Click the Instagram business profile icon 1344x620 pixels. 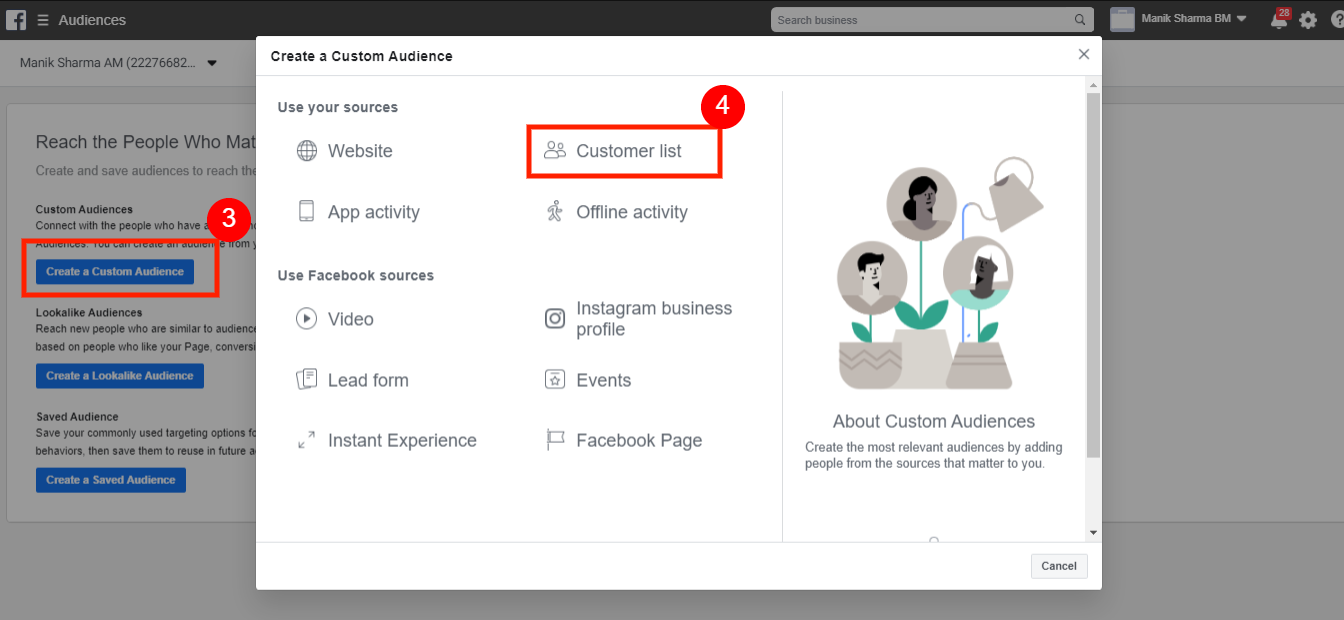tap(555, 319)
